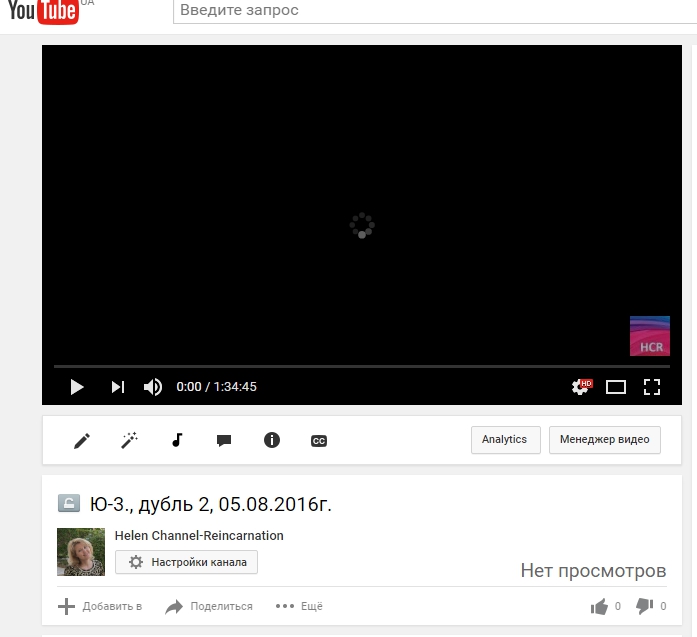Toggle theater mode view
The image size is (697, 637).
616,387
